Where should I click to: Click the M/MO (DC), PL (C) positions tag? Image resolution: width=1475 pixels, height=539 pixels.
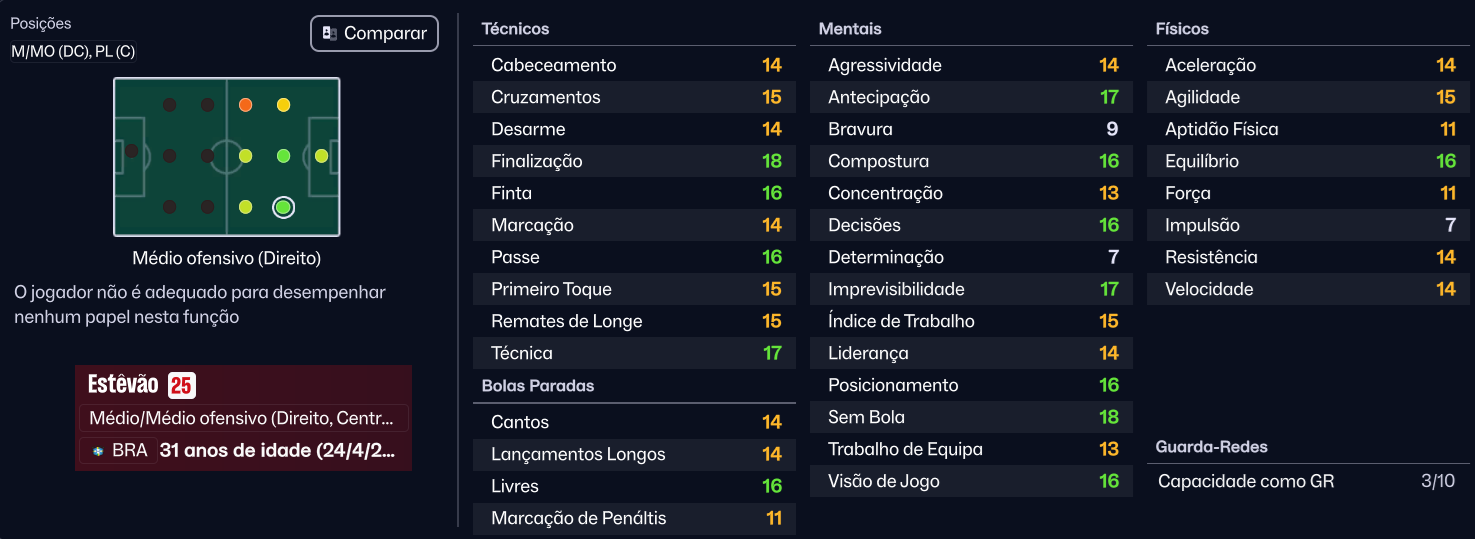click(x=73, y=51)
